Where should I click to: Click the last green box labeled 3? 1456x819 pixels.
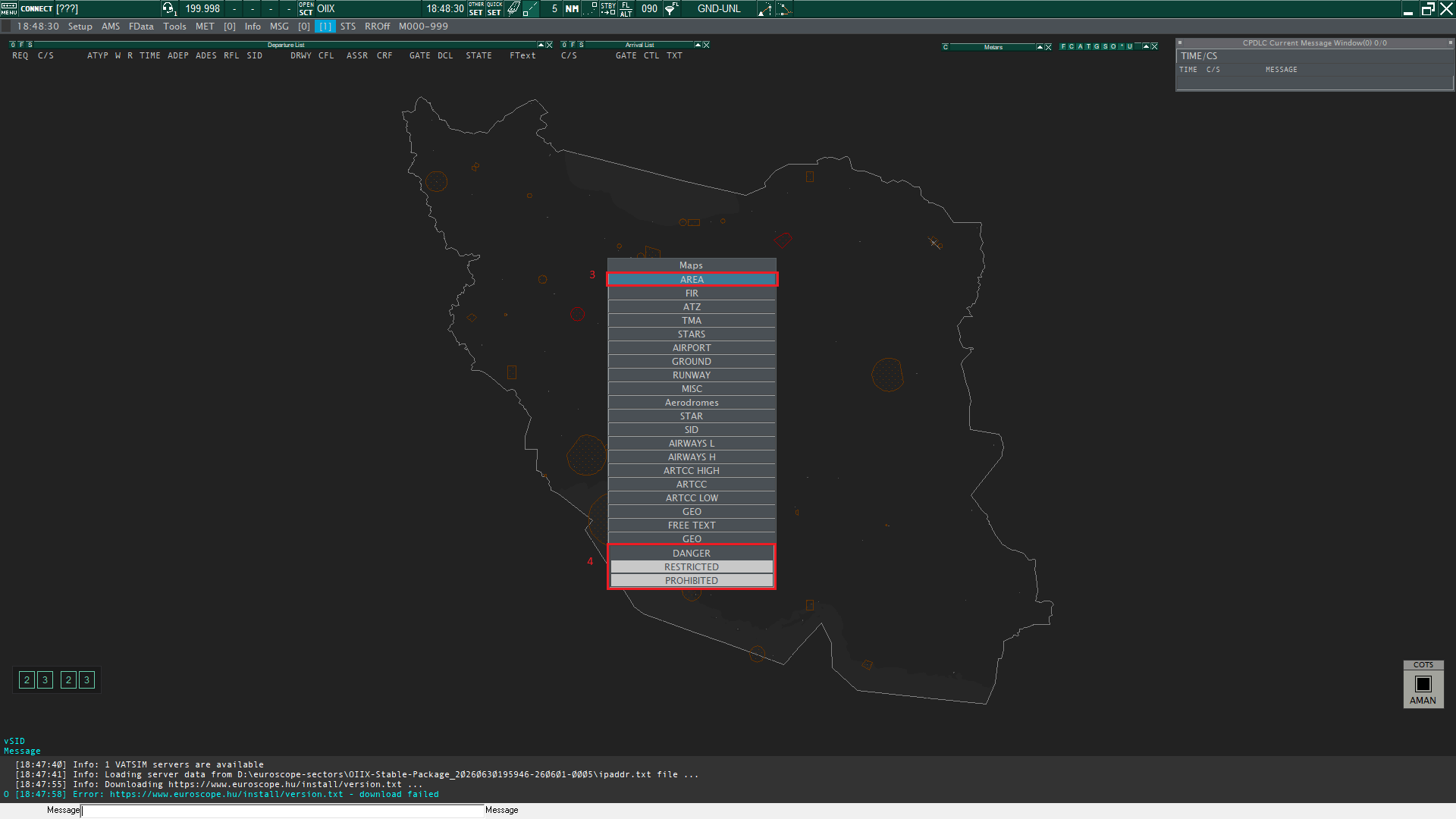point(86,680)
